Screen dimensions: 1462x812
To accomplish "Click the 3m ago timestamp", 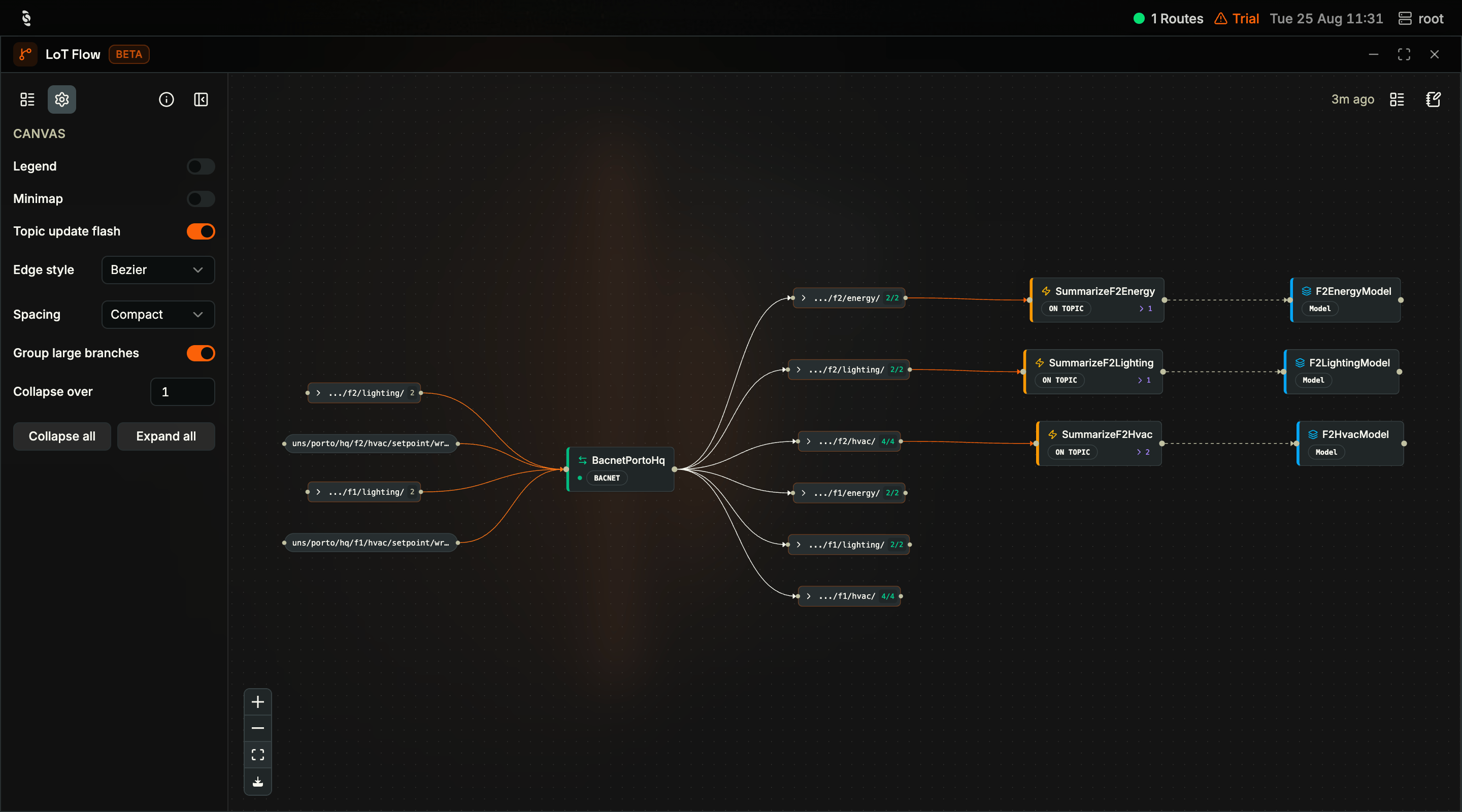I will tap(1352, 100).
